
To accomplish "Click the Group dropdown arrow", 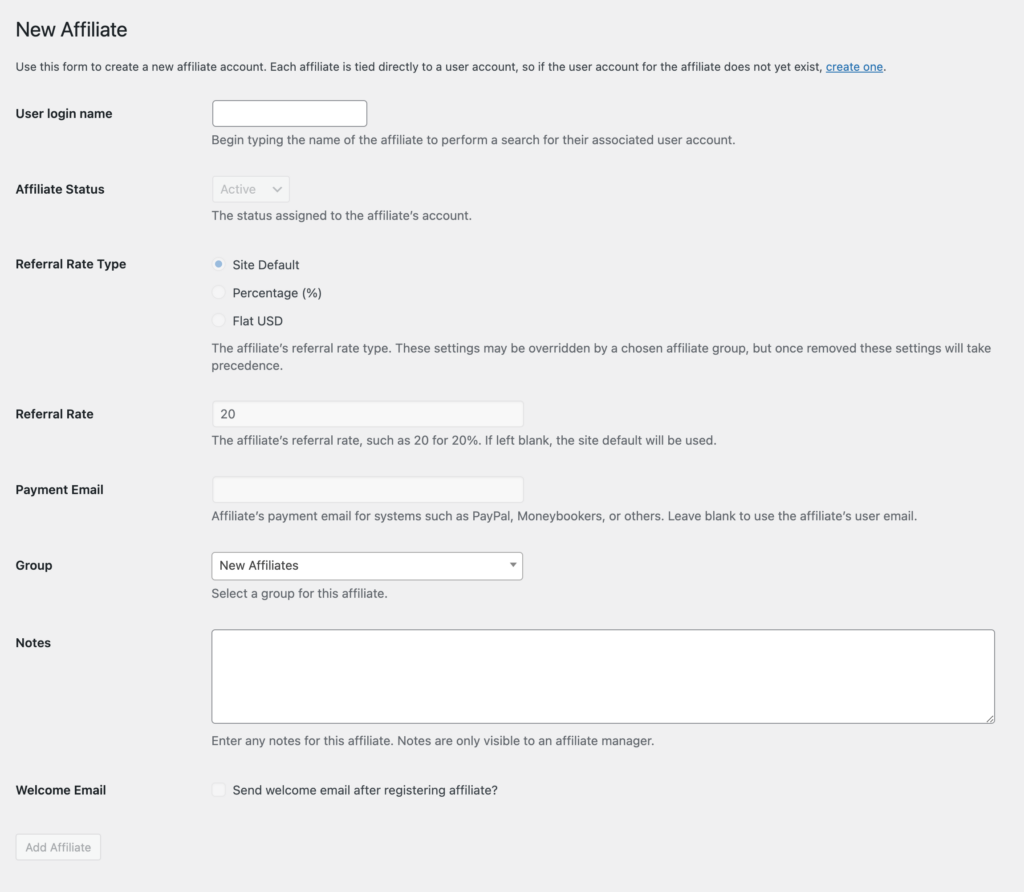I will click(x=513, y=565).
